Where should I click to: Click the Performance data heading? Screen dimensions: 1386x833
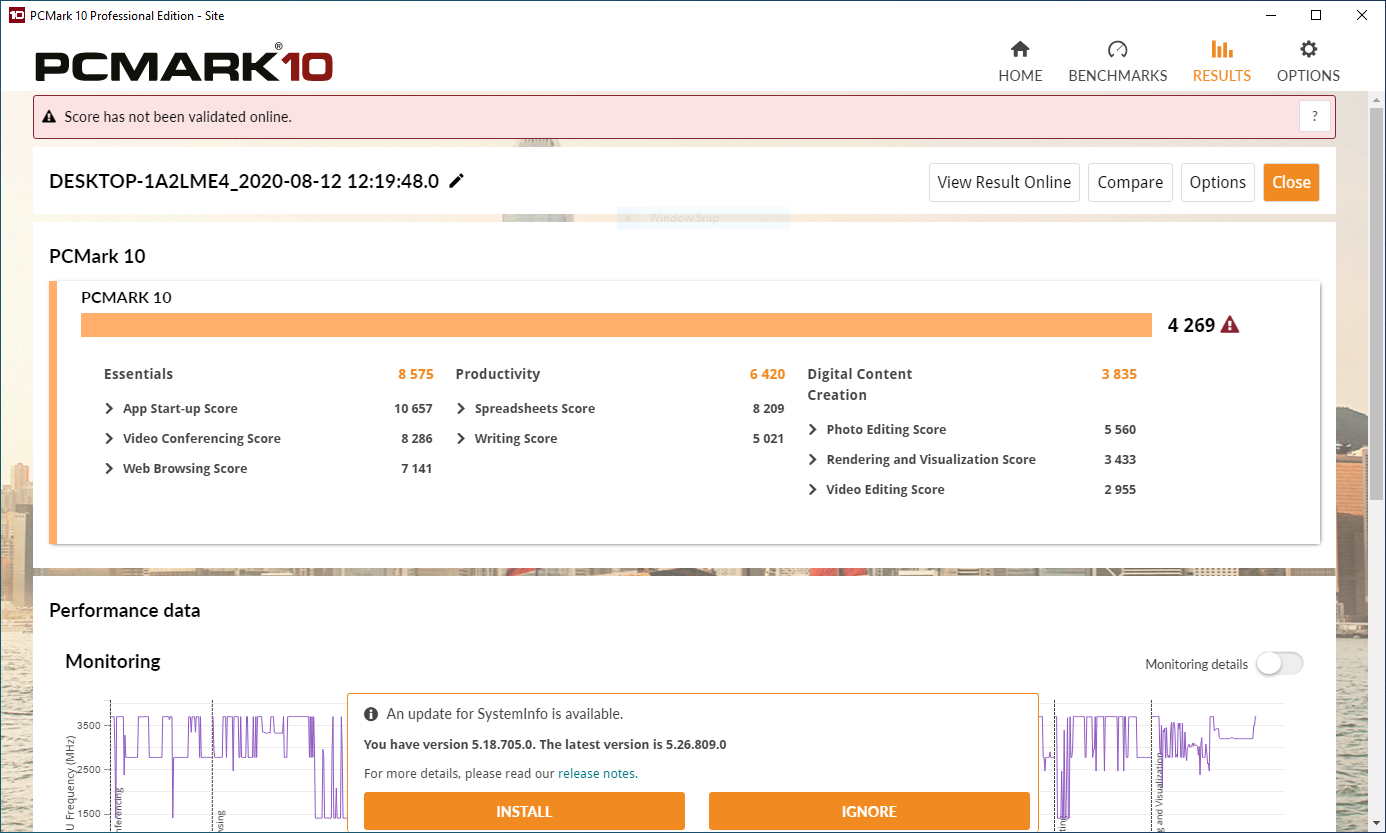click(x=125, y=610)
